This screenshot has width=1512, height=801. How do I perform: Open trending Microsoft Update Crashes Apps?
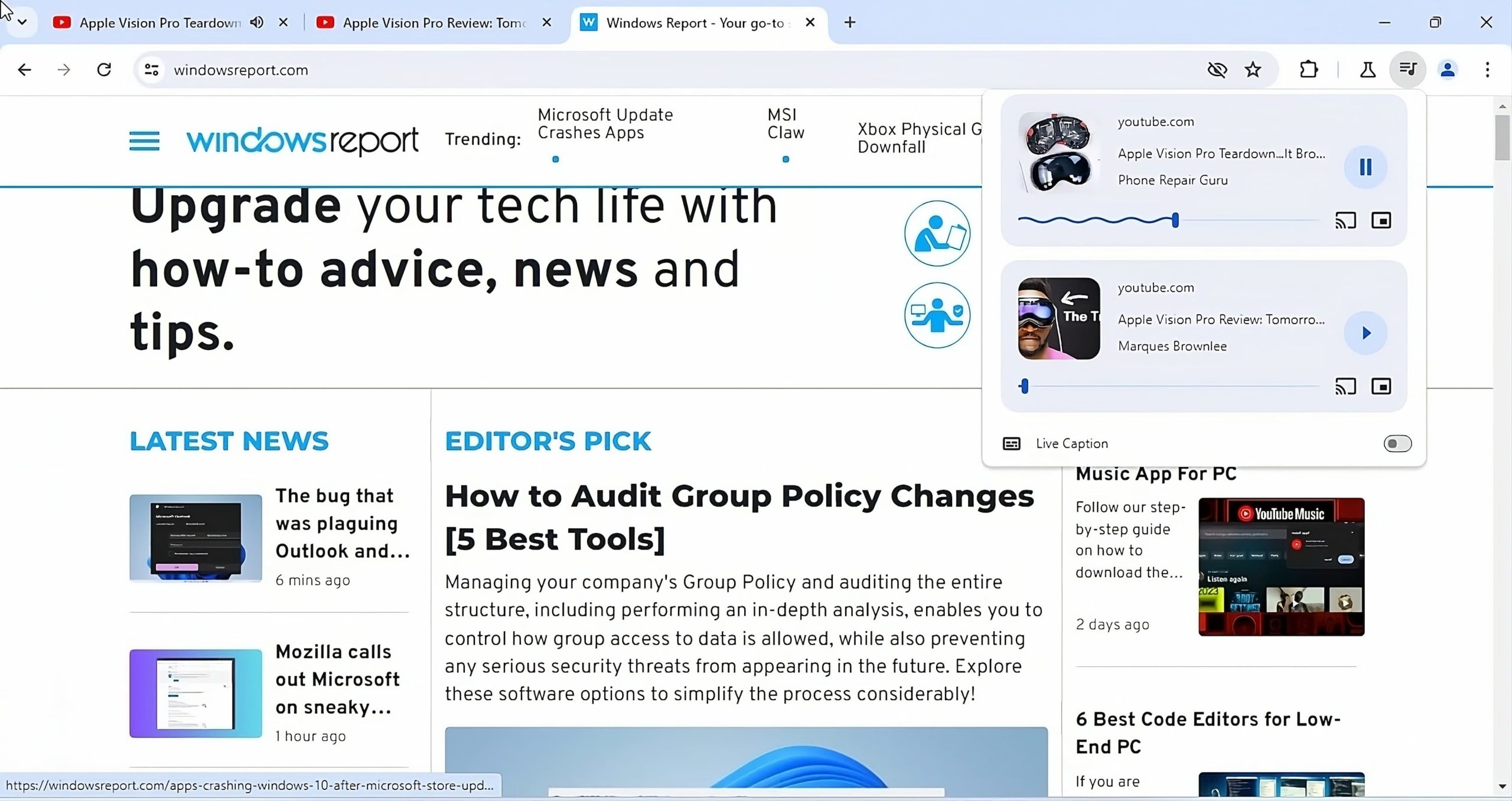(x=605, y=123)
